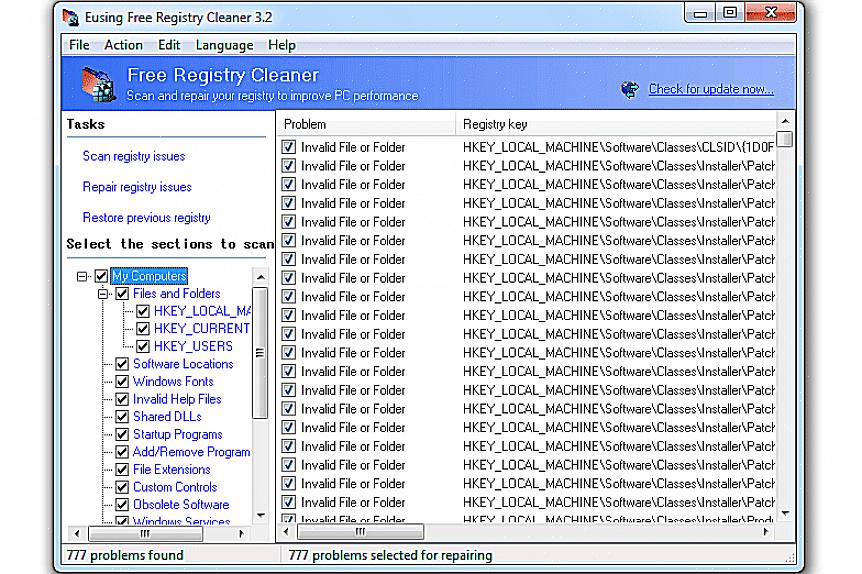862x574 pixels.
Task: Click Restore previous registry
Action: 146,218
